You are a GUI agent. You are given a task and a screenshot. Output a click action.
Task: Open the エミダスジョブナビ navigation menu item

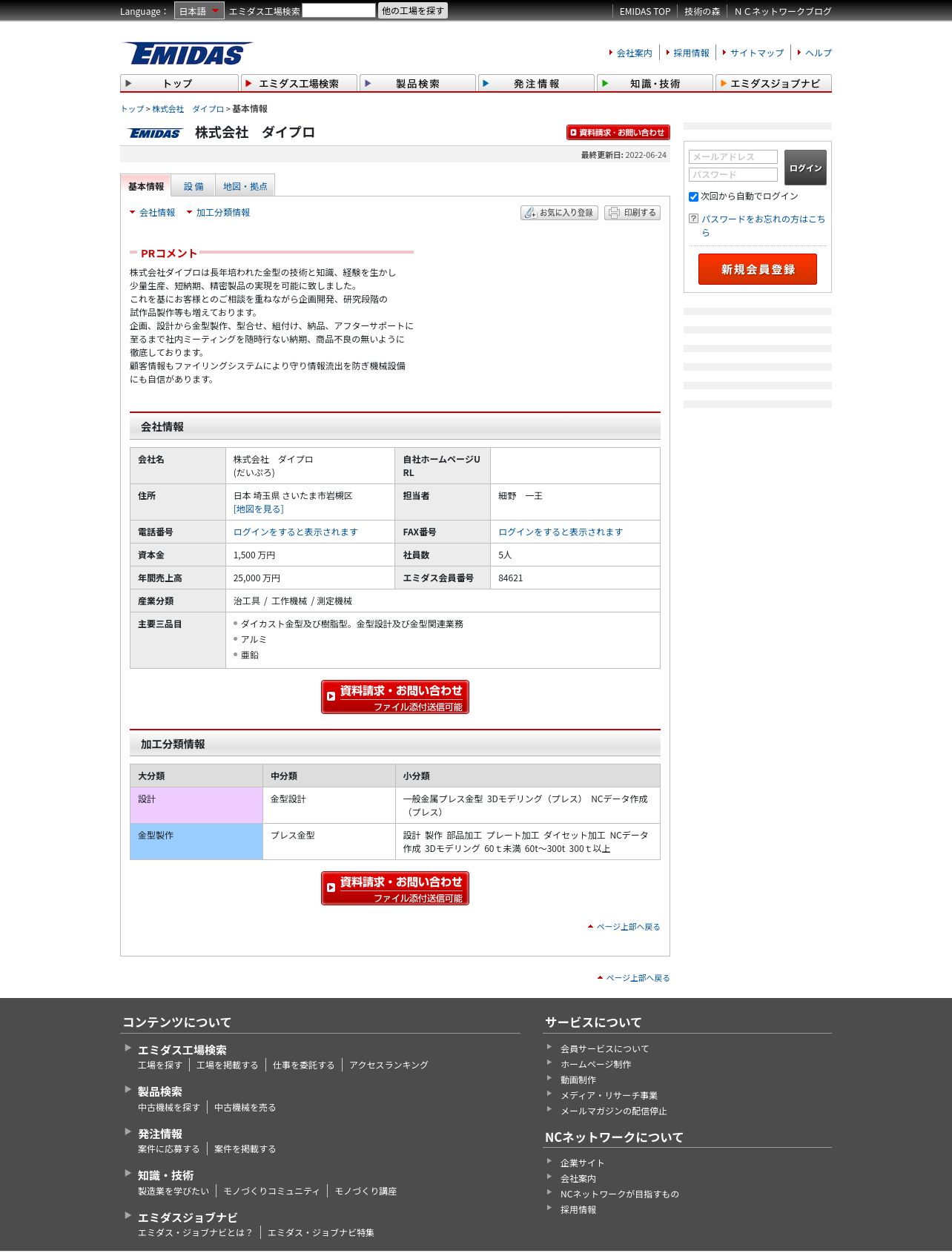[773, 83]
